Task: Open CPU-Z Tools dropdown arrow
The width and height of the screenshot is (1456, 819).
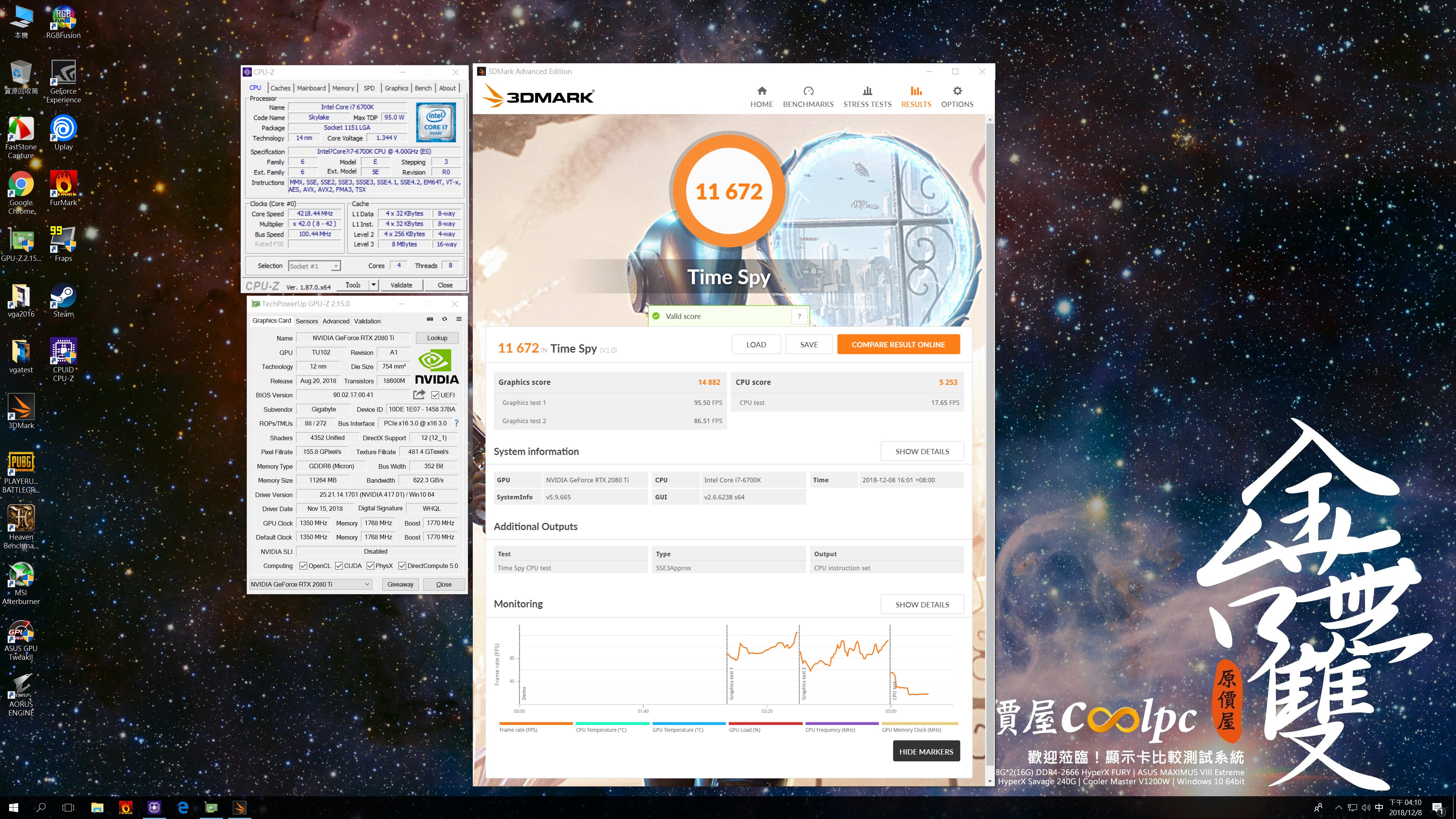Action: (373, 286)
